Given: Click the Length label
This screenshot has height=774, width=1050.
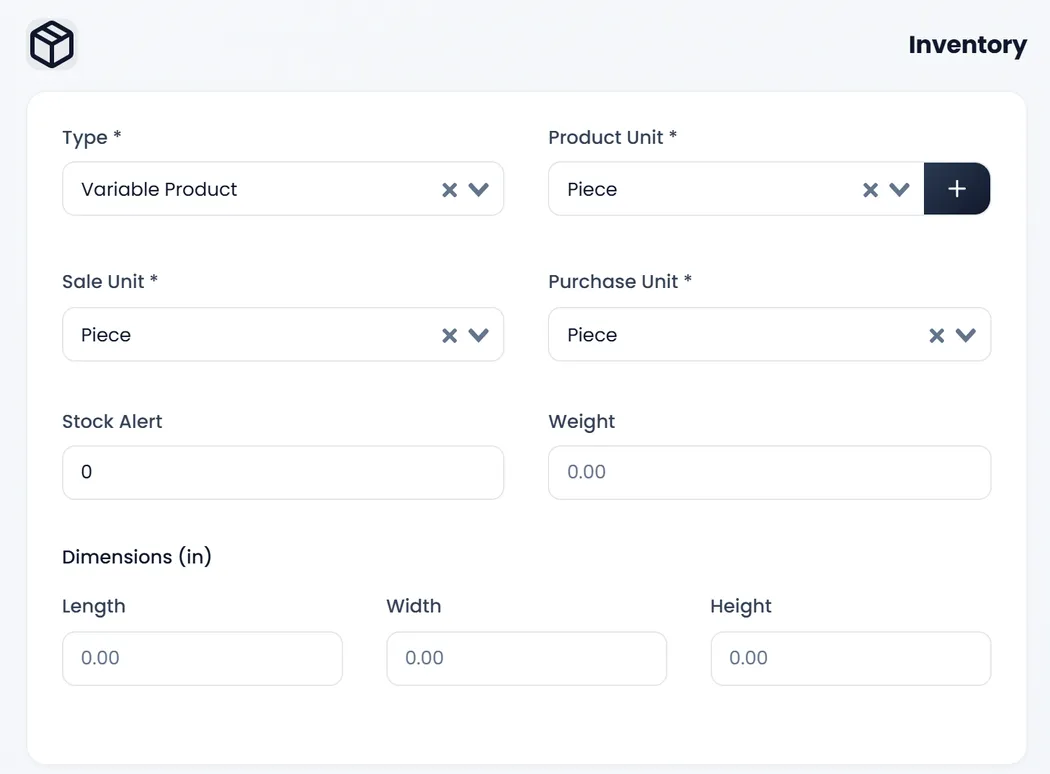Looking at the screenshot, I should [x=94, y=607].
